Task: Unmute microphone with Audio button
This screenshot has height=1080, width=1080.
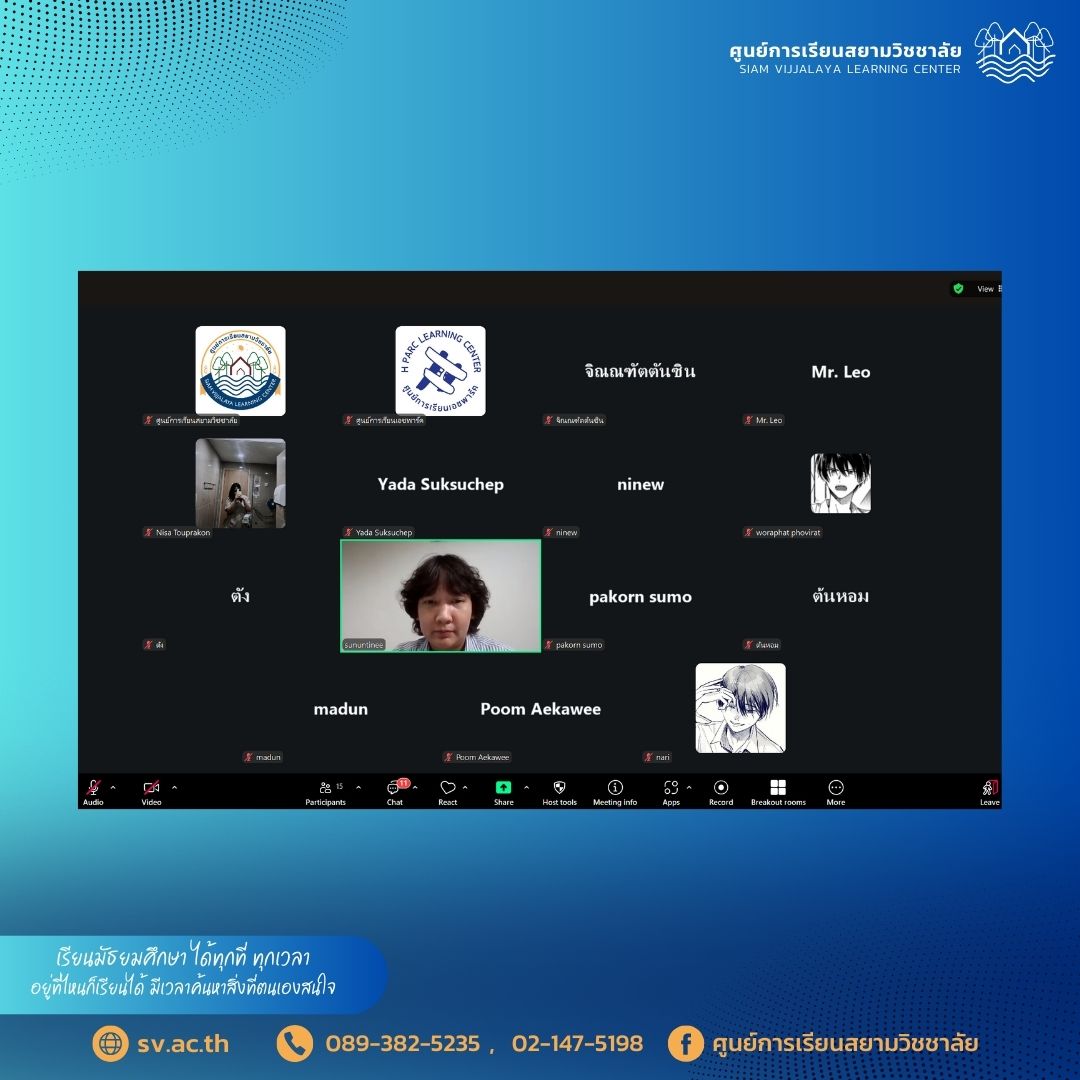Action: [93, 789]
